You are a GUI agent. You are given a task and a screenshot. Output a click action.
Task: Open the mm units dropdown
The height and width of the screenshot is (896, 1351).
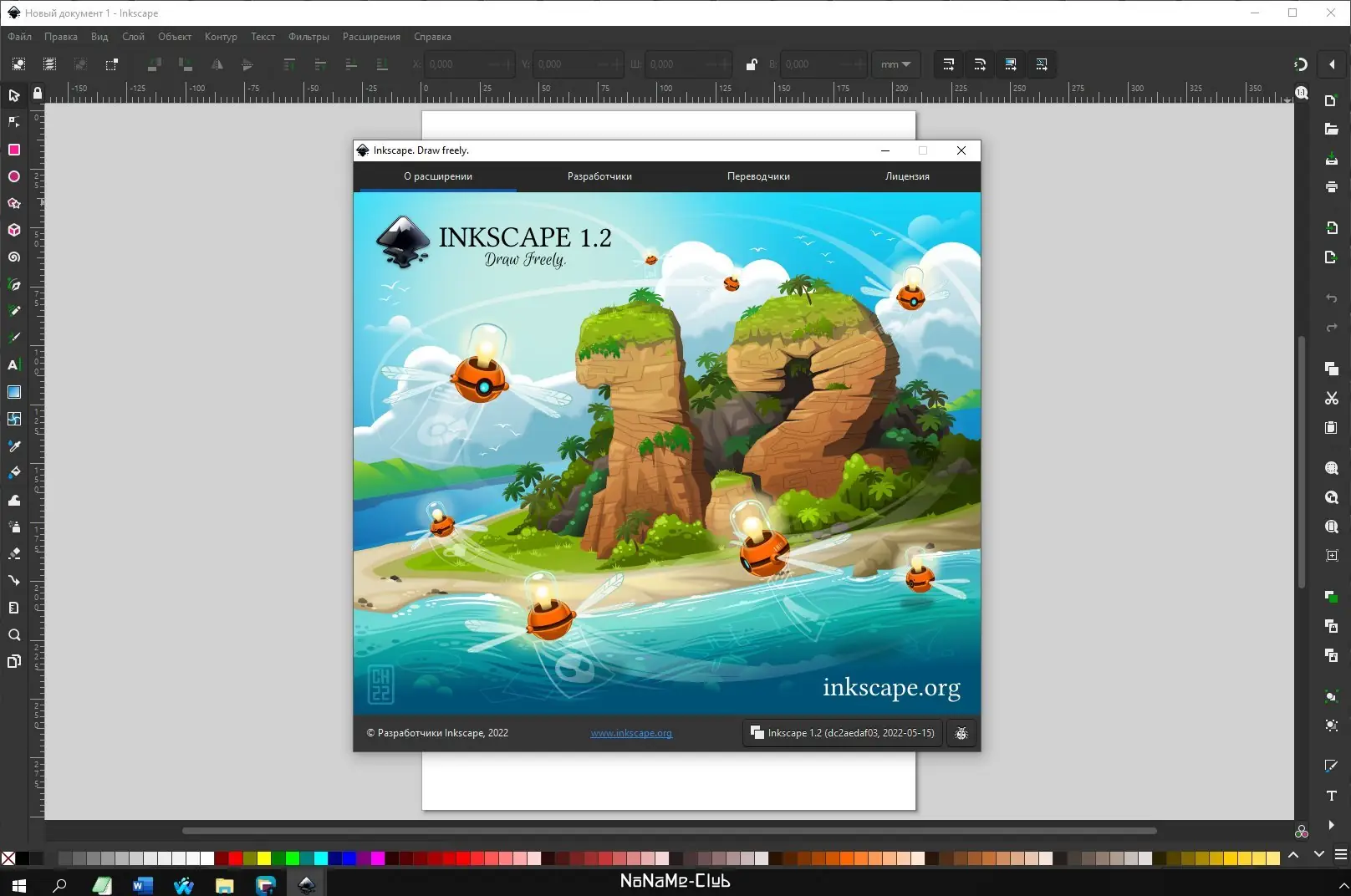tap(895, 64)
